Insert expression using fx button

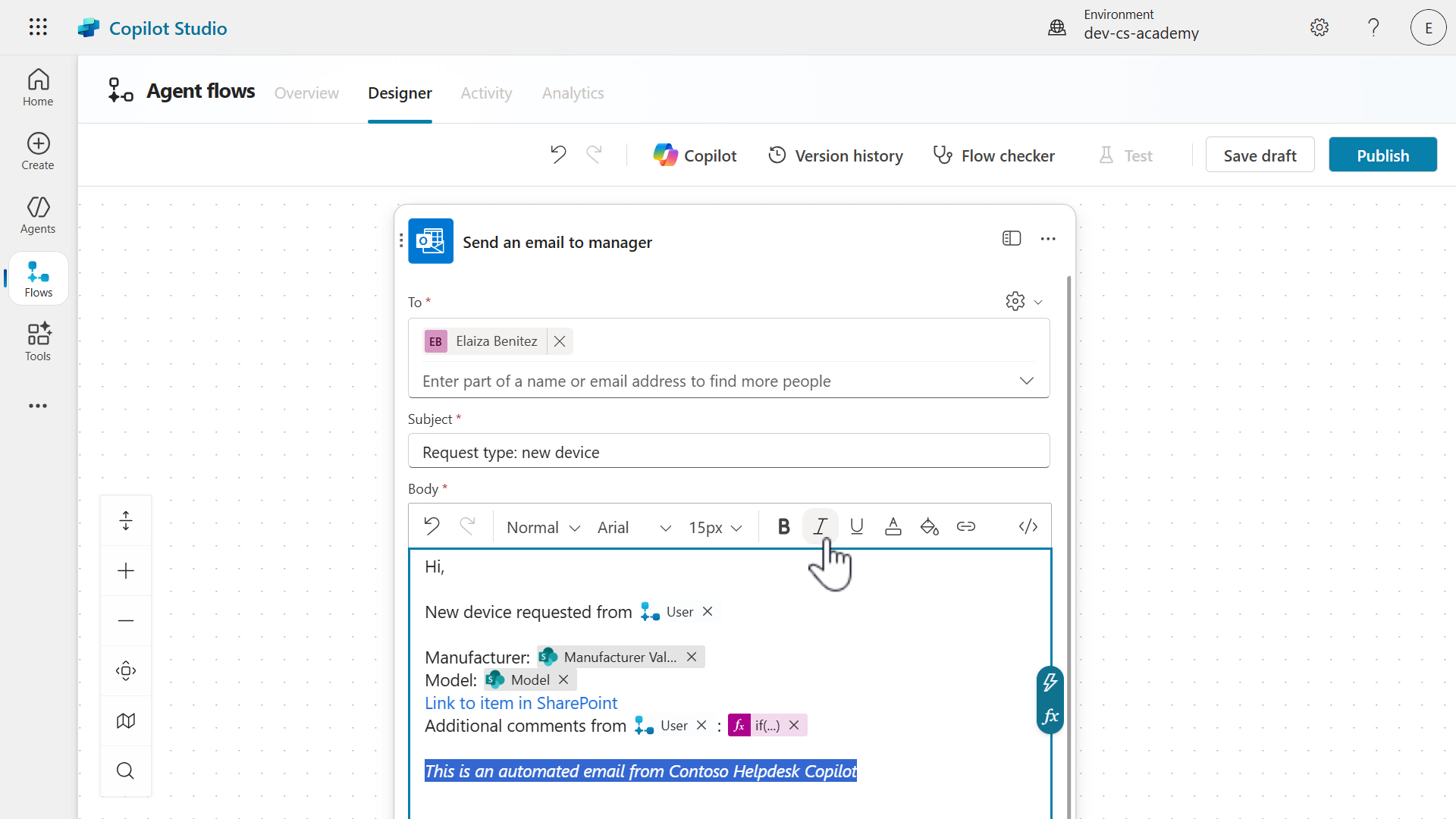tap(1050, 717)
